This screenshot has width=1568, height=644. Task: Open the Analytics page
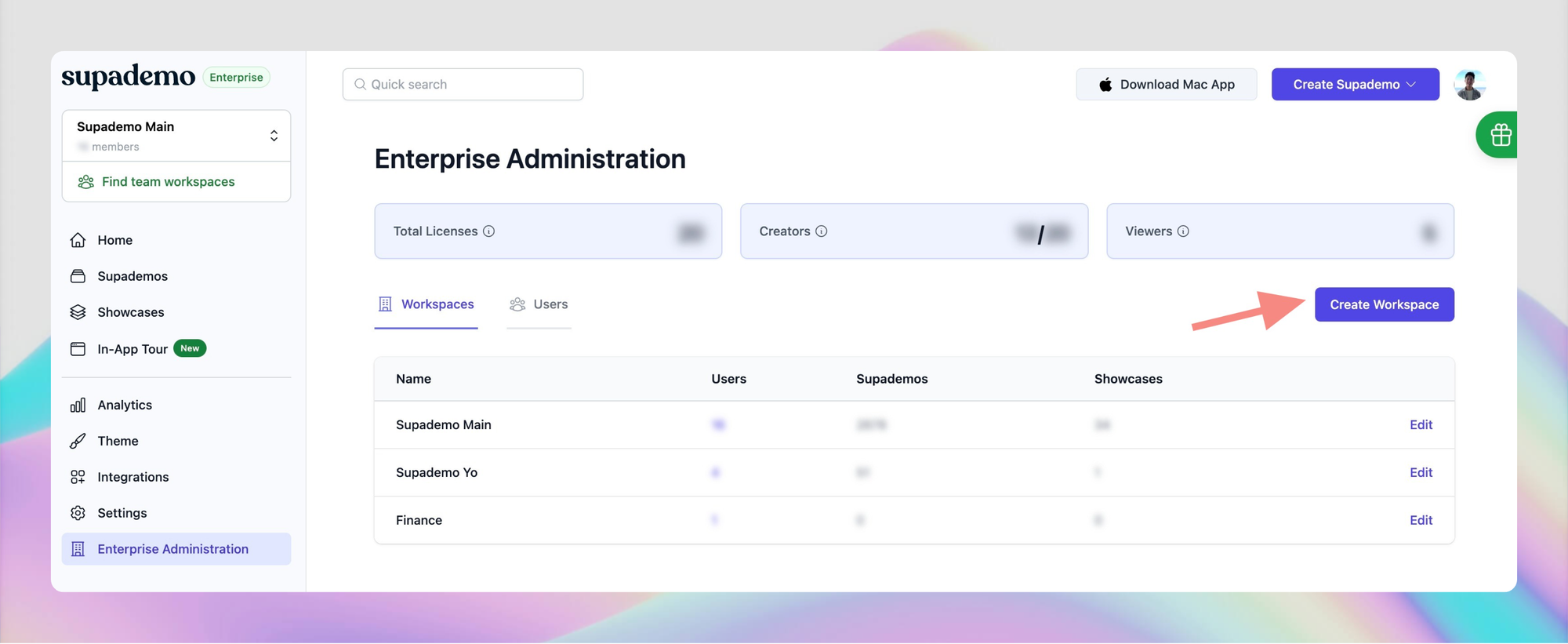point(125,405)
